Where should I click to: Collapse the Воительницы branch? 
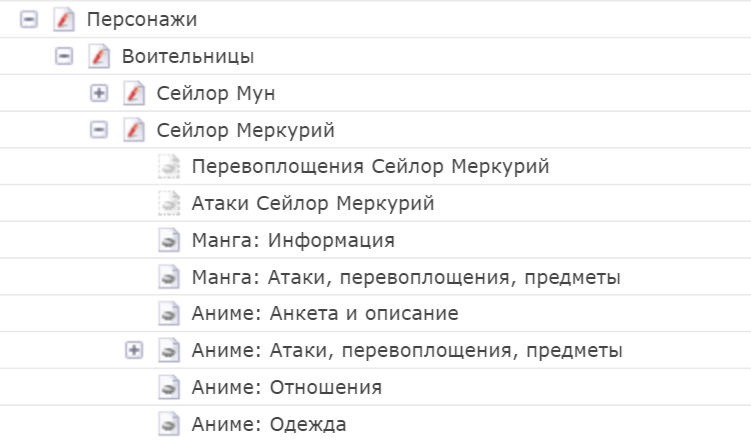coord(64,56)
